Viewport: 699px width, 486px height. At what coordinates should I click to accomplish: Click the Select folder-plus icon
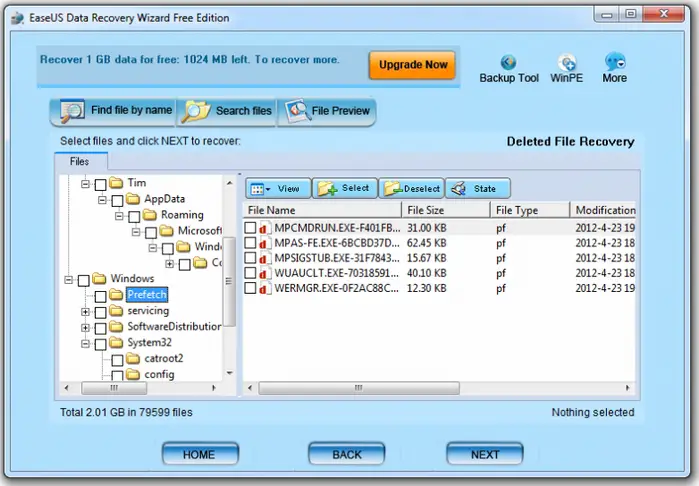click(x=327, y=189)
